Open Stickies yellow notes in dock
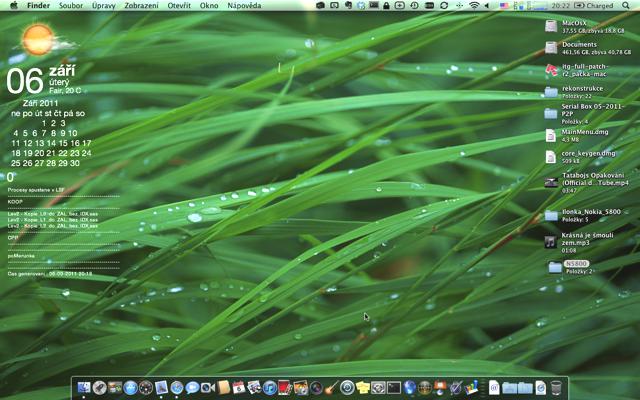 point(362,387)
